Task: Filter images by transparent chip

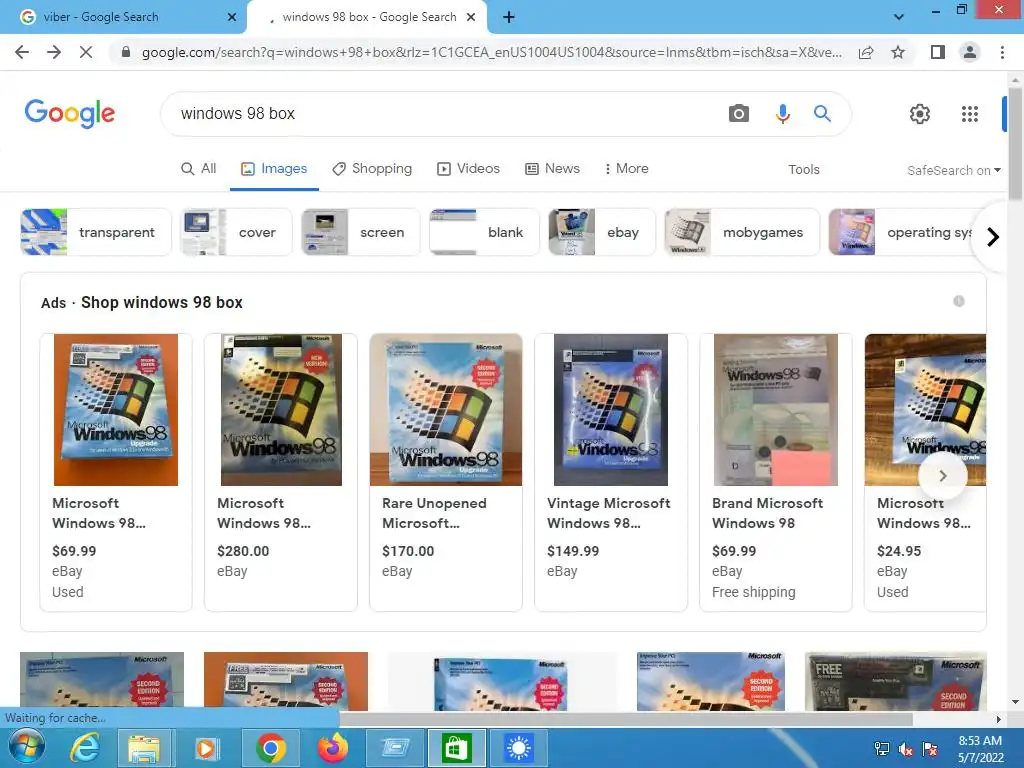Action: (96, 232)
